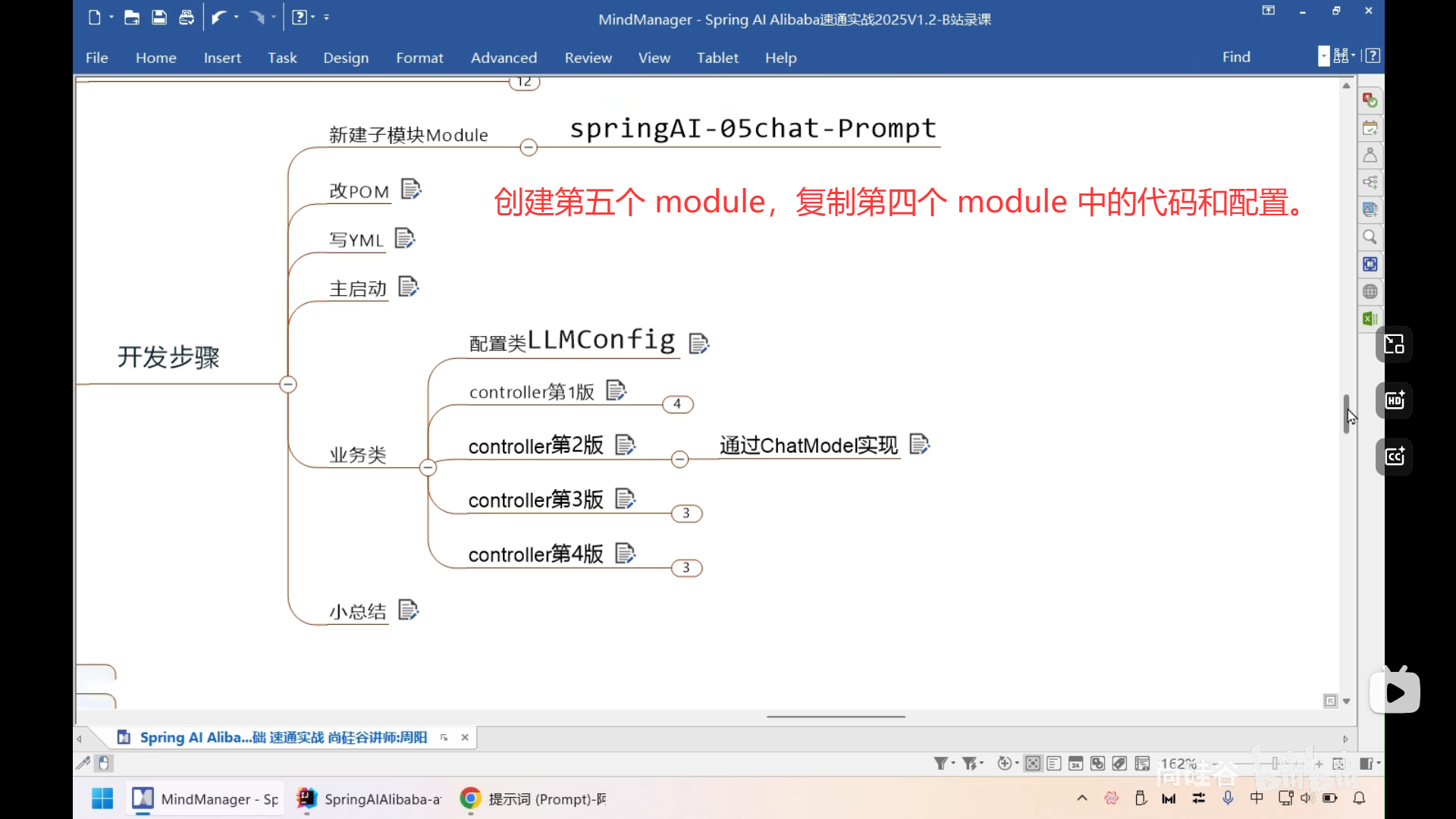The height and width of the screenshot is (819, 1456).
Task: Open the search pane in the right sidebar
Action: point(1370,237)
